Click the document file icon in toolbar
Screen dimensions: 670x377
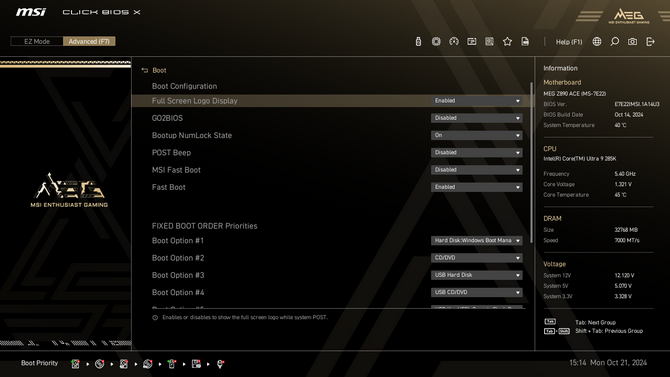[525, 41]
